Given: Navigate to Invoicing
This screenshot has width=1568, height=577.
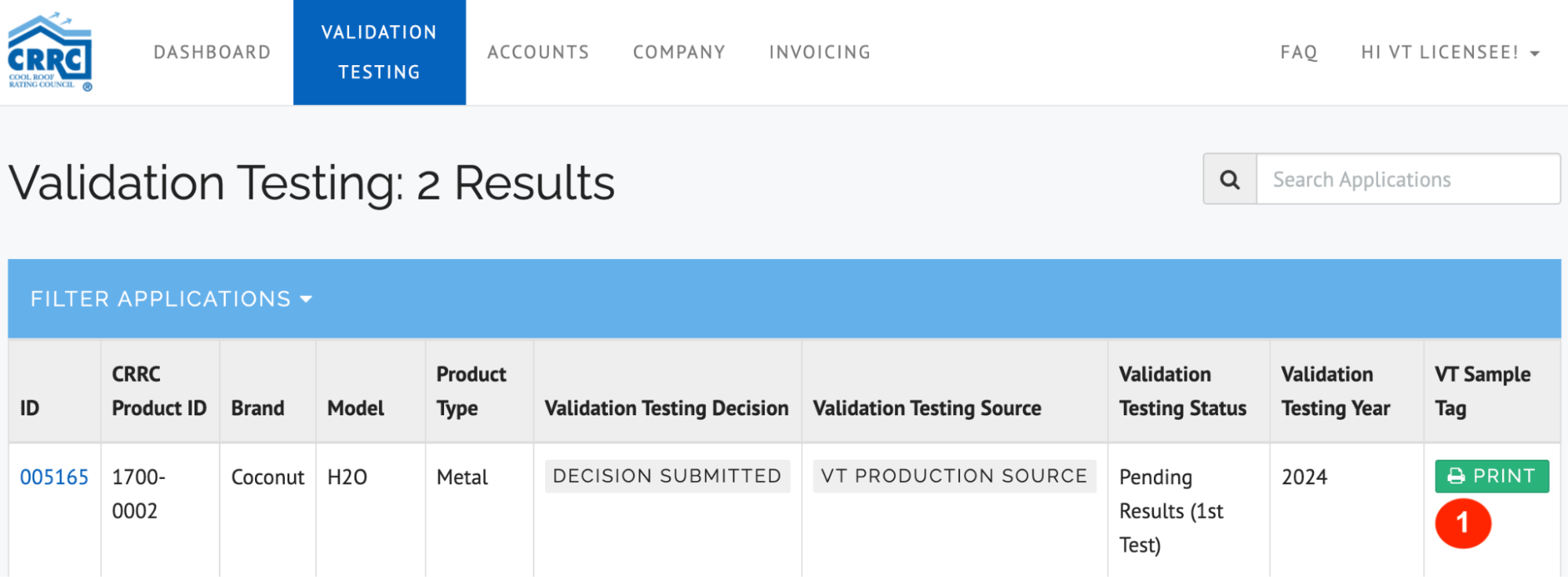Looking at the screenshot, I should 820,53.
